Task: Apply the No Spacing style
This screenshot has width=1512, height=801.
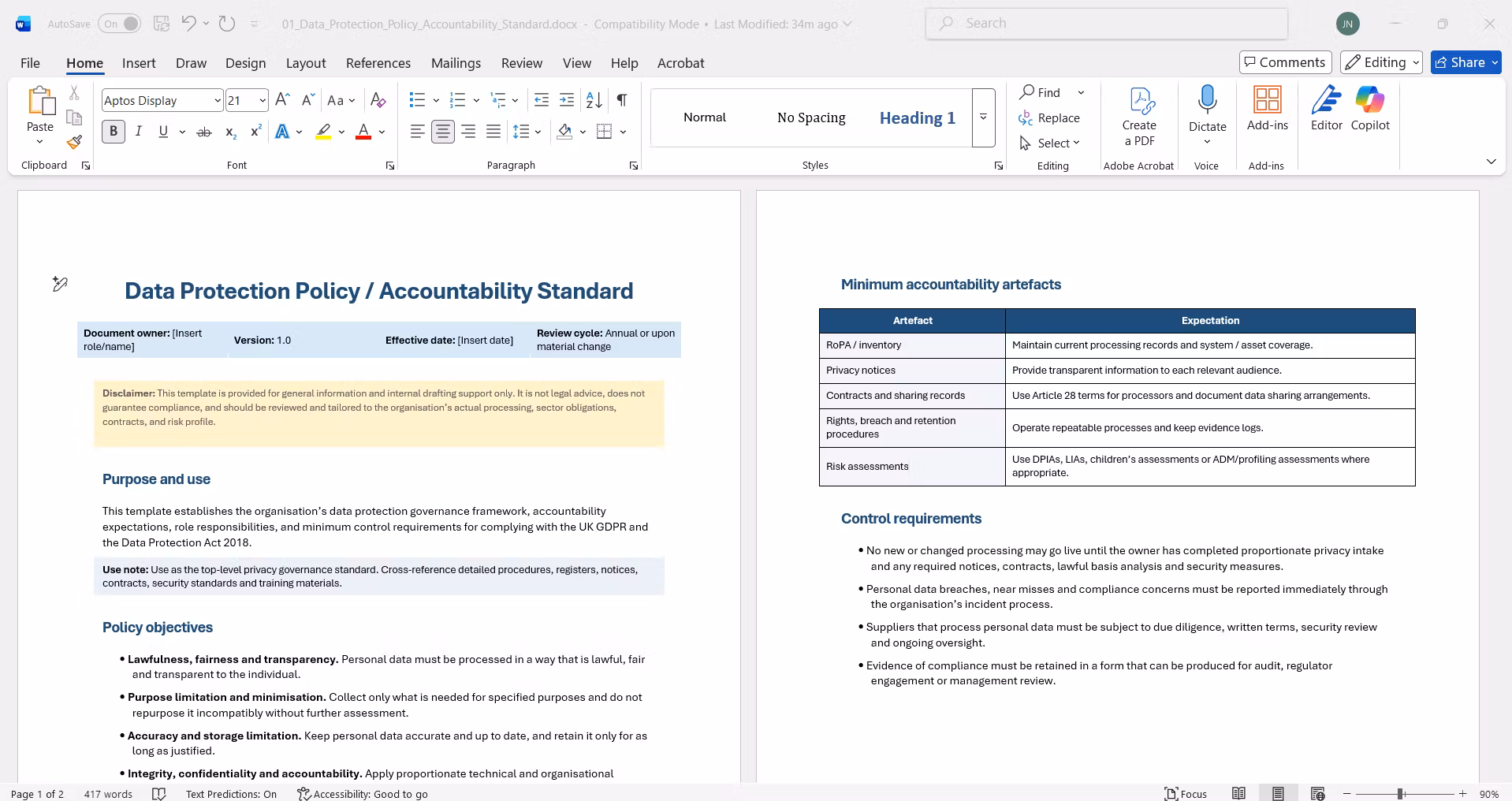Action: [811, 117]
